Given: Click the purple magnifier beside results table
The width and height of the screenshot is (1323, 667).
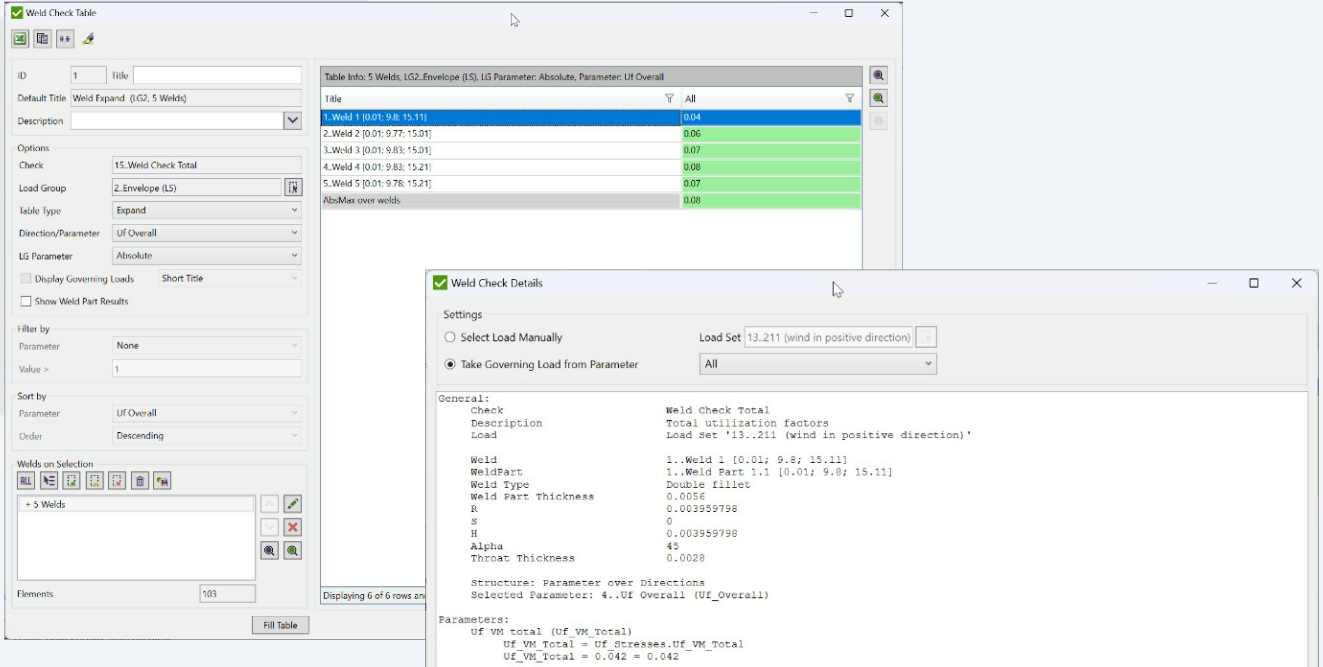Looking at the screenshot, I should [879, 76].
